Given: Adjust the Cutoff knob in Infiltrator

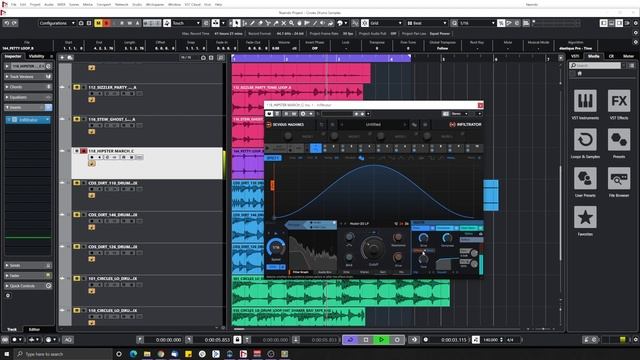Looking at the screenshot, I should pyautogui.click(x=373, y=249).
